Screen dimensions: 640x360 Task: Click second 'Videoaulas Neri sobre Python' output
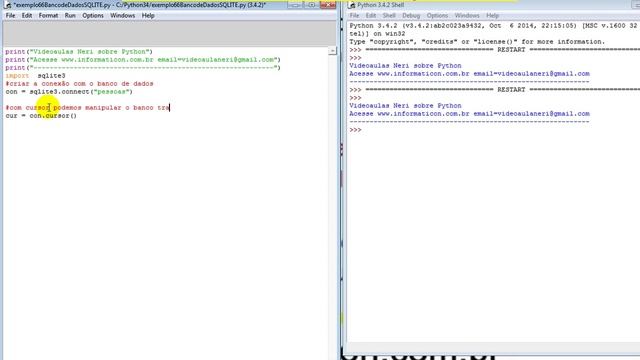click(x=405, y=106)
